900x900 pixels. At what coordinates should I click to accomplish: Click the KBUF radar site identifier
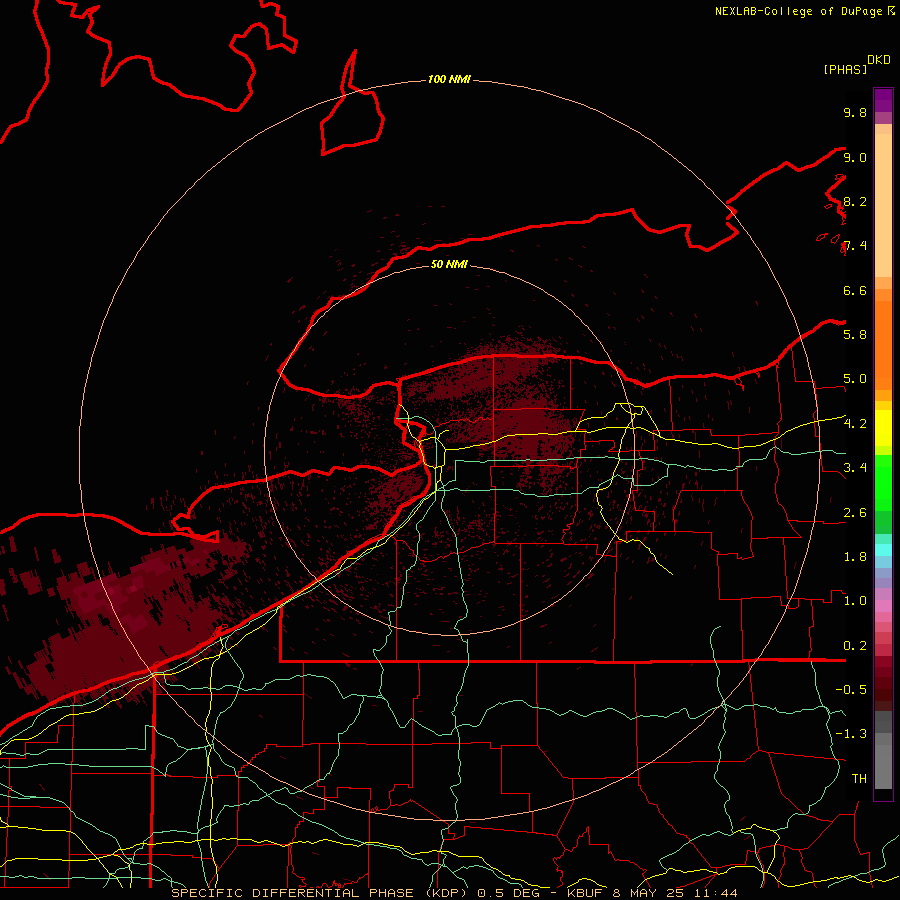click(585, 893)
